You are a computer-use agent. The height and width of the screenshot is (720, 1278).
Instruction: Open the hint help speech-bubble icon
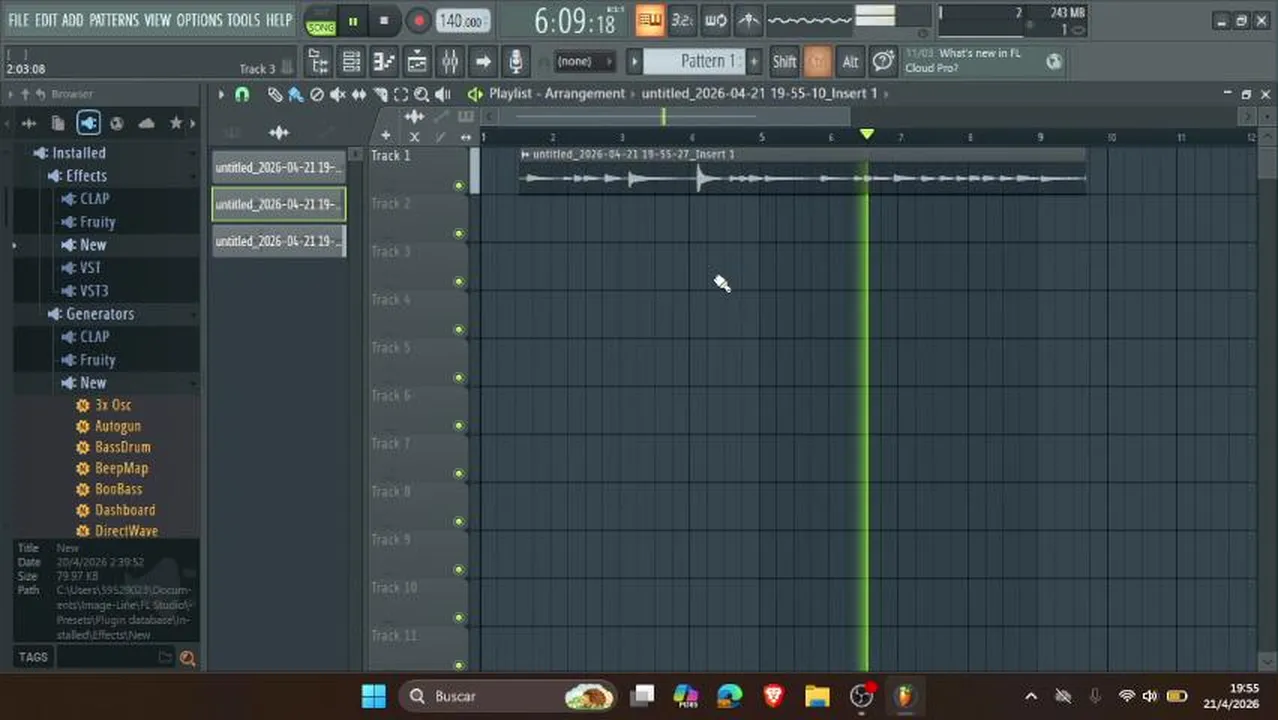(883, 61)
